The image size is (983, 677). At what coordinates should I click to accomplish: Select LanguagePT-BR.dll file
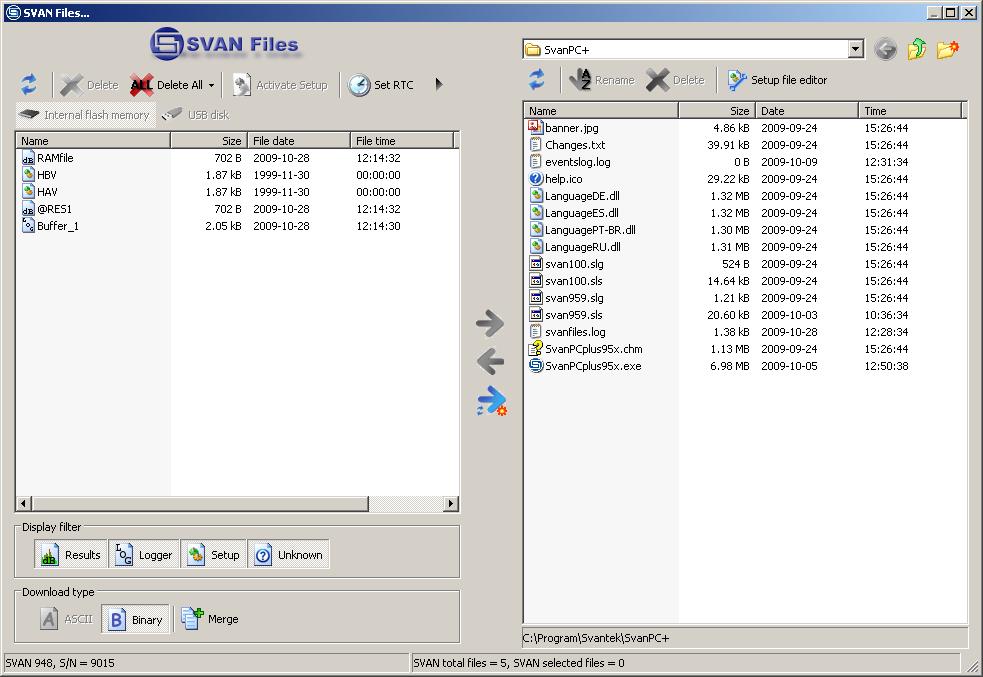pos(582,229)
